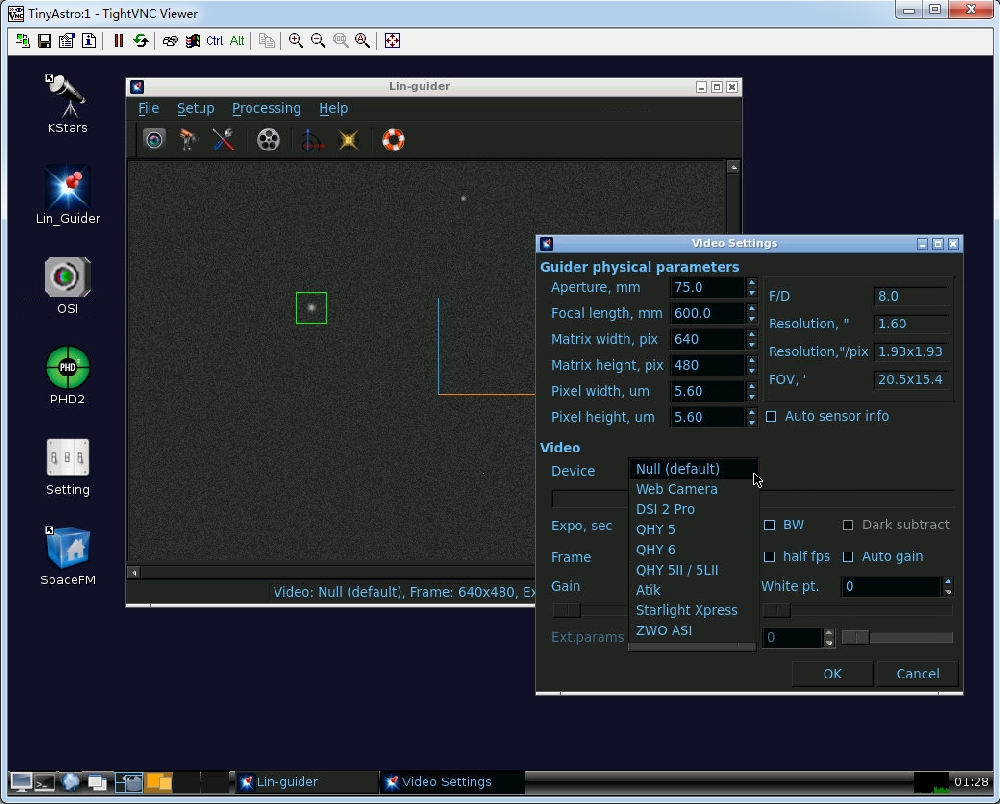Switch to Video Settings taskbar entry
Screen dimensions: 1000x804
pyautogui.click(x=453, y=782)
